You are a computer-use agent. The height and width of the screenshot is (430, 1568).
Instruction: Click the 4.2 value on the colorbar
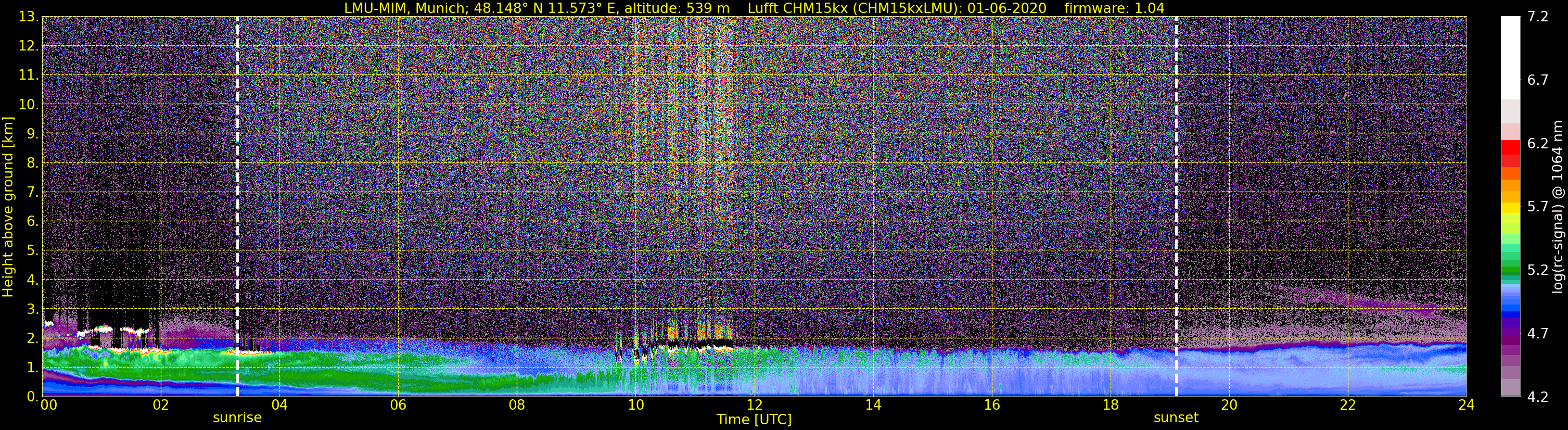pyautogui.click(x=1538, y=397)
